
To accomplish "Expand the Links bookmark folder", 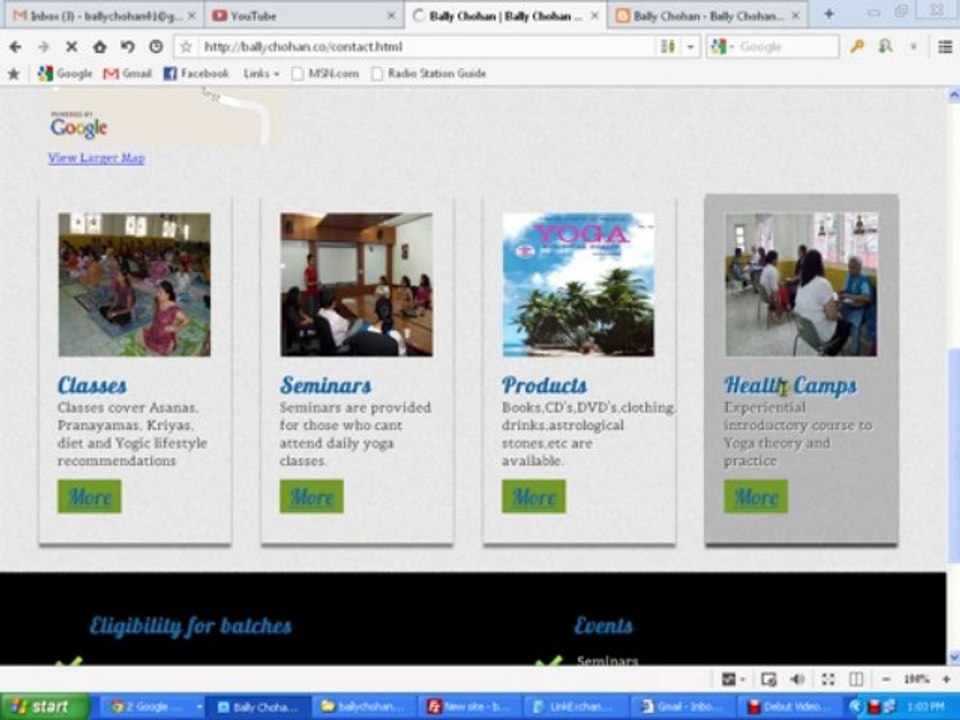I will coord(261,73).
